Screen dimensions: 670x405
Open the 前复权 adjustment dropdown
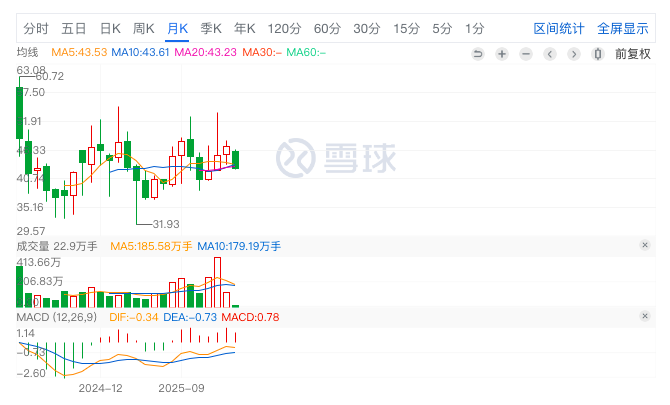(633, 54)
